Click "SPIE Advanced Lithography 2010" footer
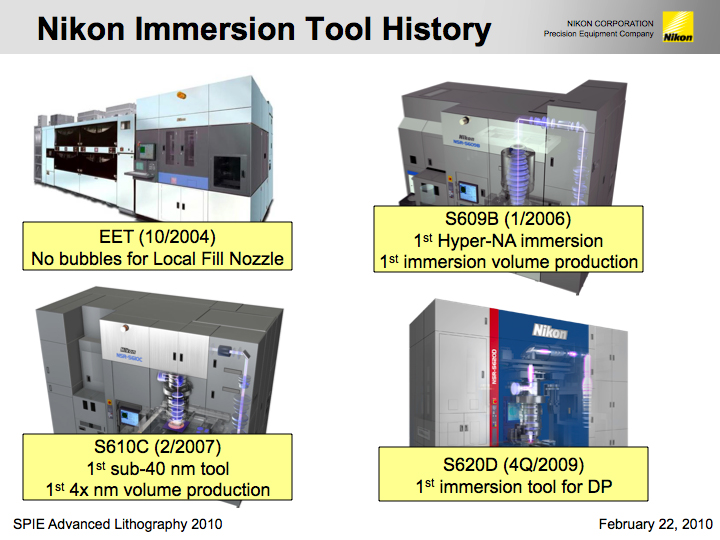Image resolution: width=720 pixels, height=540 pixels. tap(118, 524)
